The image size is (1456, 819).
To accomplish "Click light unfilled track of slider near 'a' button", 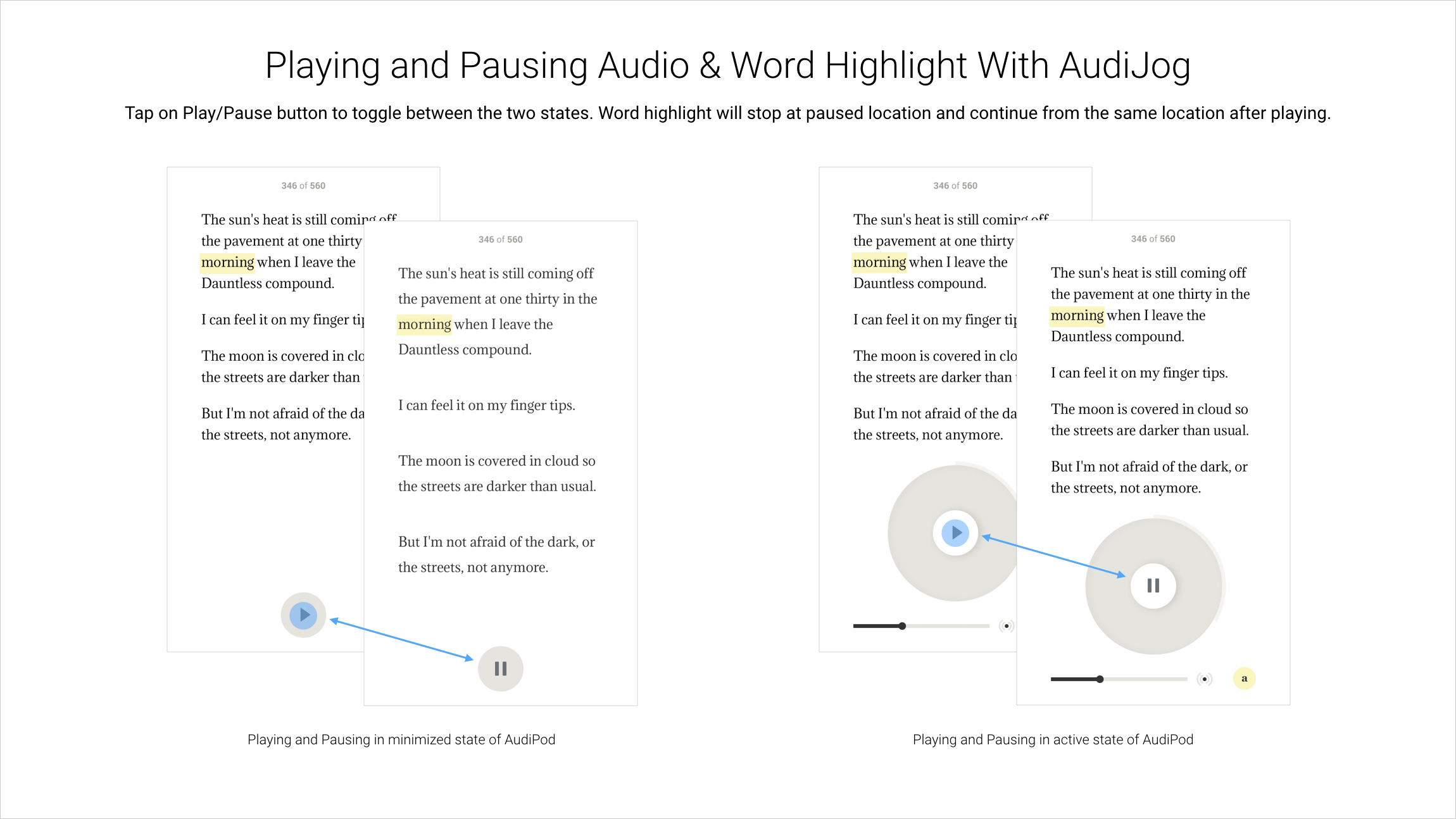I will [1146, 679].
